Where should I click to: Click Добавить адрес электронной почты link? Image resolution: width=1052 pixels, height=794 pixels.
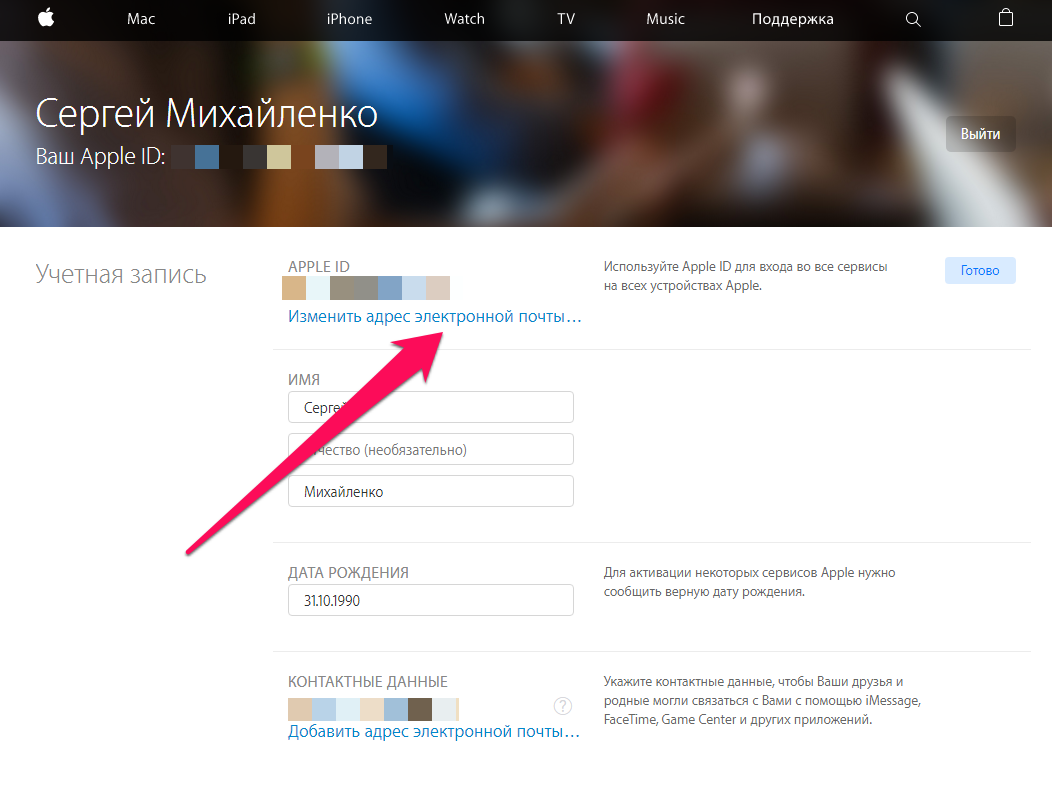[434, 731]
